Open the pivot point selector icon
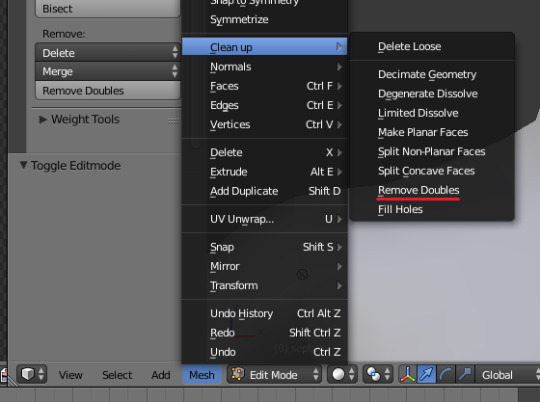The image size is (540, 402). tap(377, 374)
